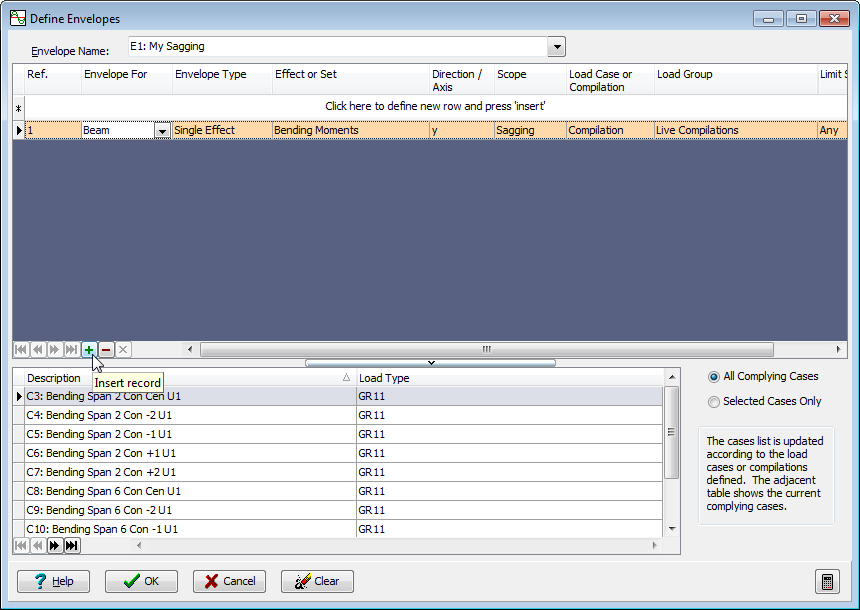Image resolution: width=860 pixels, height=610 pixels.
Task: Minimize the Define Envelopes window
Action: coord(768,19)
